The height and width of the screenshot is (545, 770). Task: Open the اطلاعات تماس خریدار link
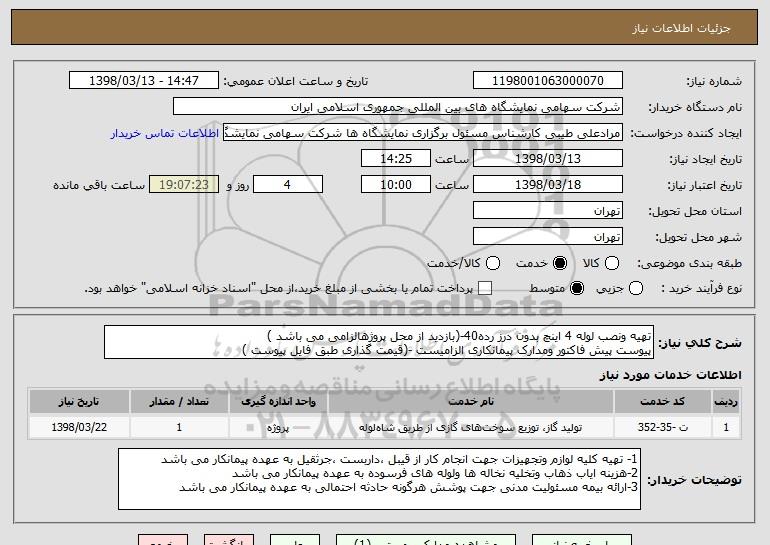pos(165,134)
